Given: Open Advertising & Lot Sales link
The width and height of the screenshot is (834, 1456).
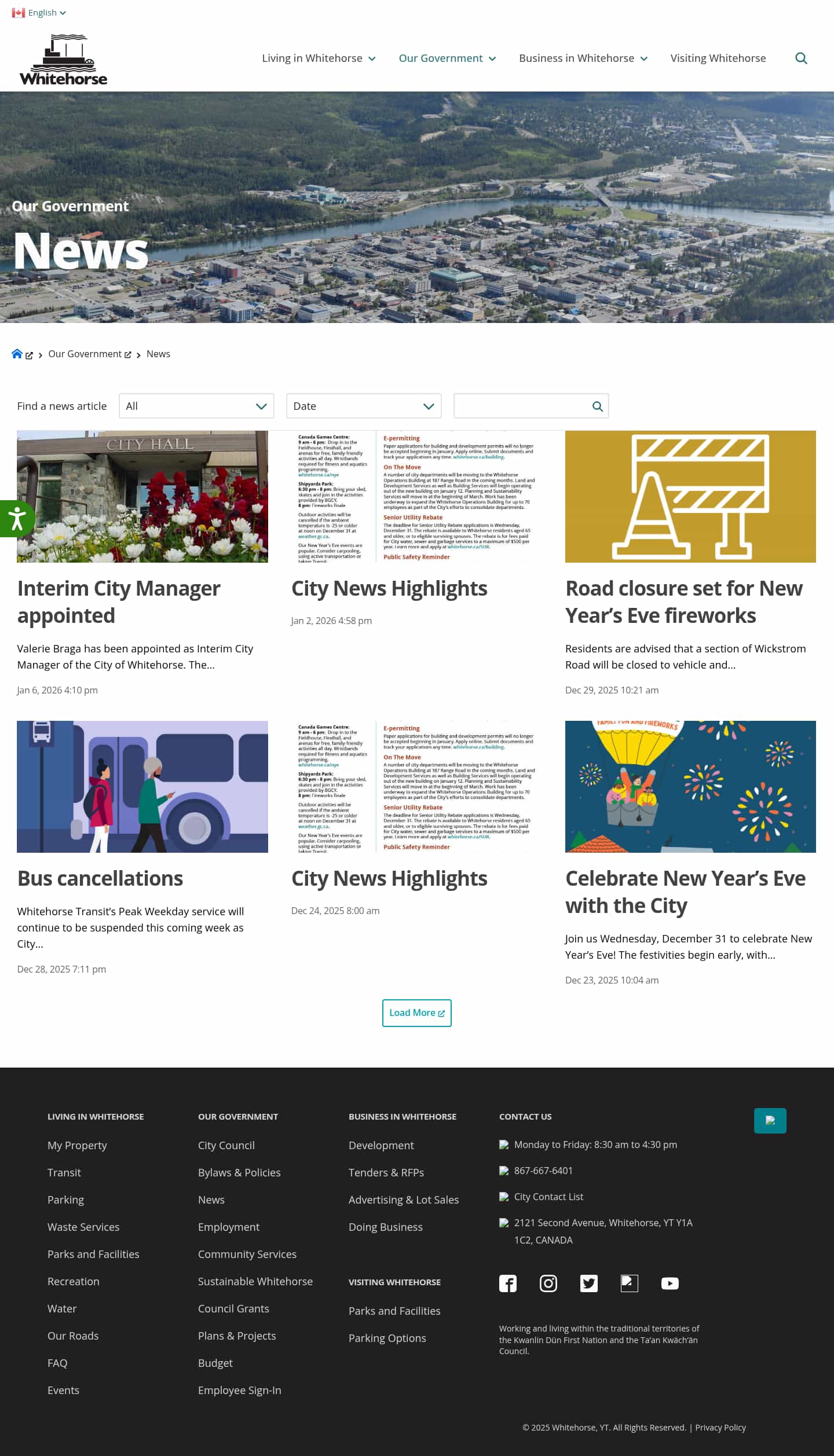Looking at the screenshot, I should [404, 1200].
